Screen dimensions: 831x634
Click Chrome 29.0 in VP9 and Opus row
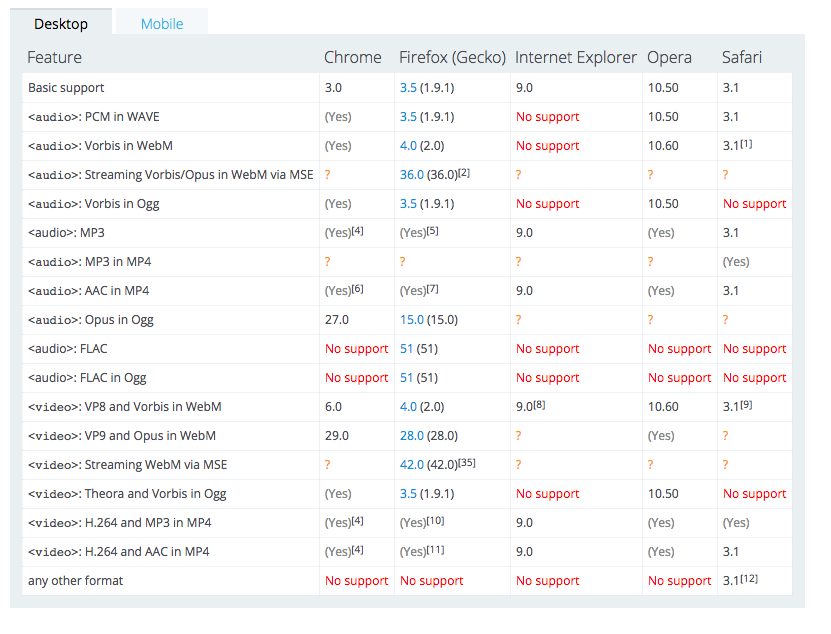[337, 436]
